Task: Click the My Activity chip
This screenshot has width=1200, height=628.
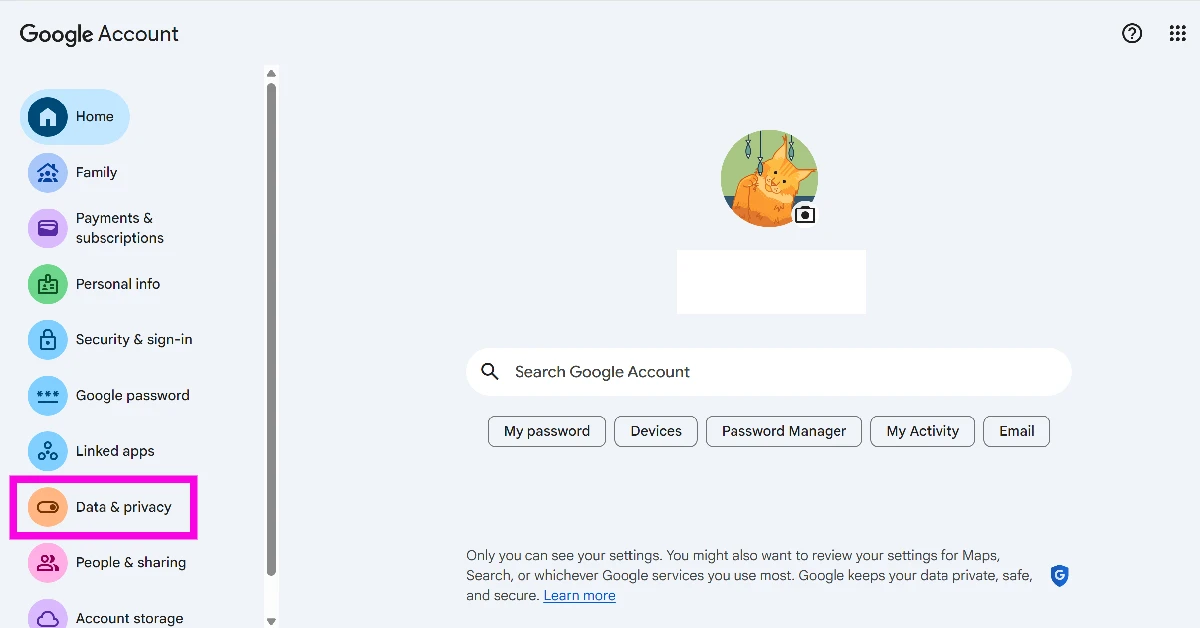Action: pos(923,431)
